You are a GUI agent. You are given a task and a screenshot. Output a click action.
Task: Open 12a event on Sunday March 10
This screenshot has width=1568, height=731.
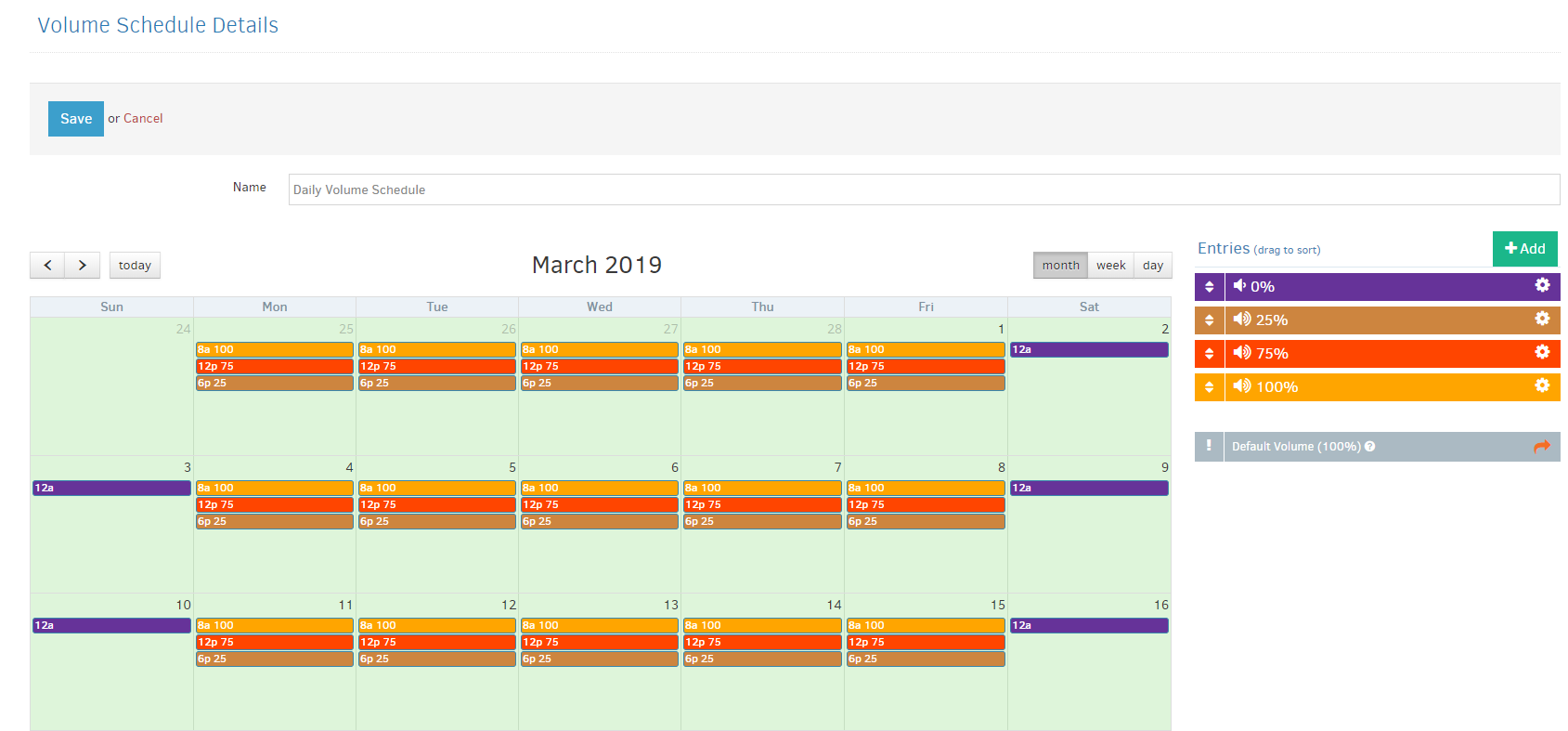(x=111, y=626)
